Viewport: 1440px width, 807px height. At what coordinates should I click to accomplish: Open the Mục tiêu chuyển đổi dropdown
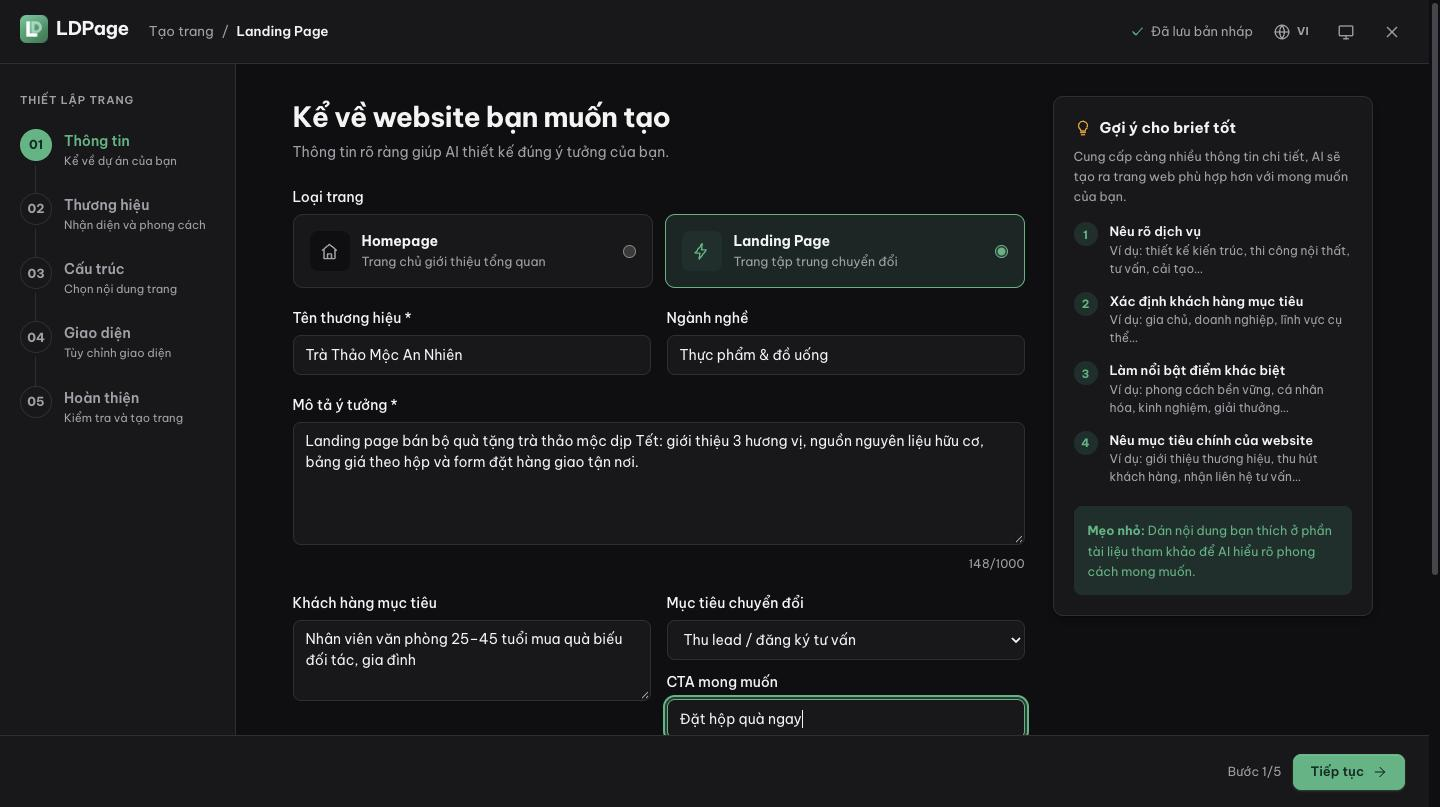846,640
